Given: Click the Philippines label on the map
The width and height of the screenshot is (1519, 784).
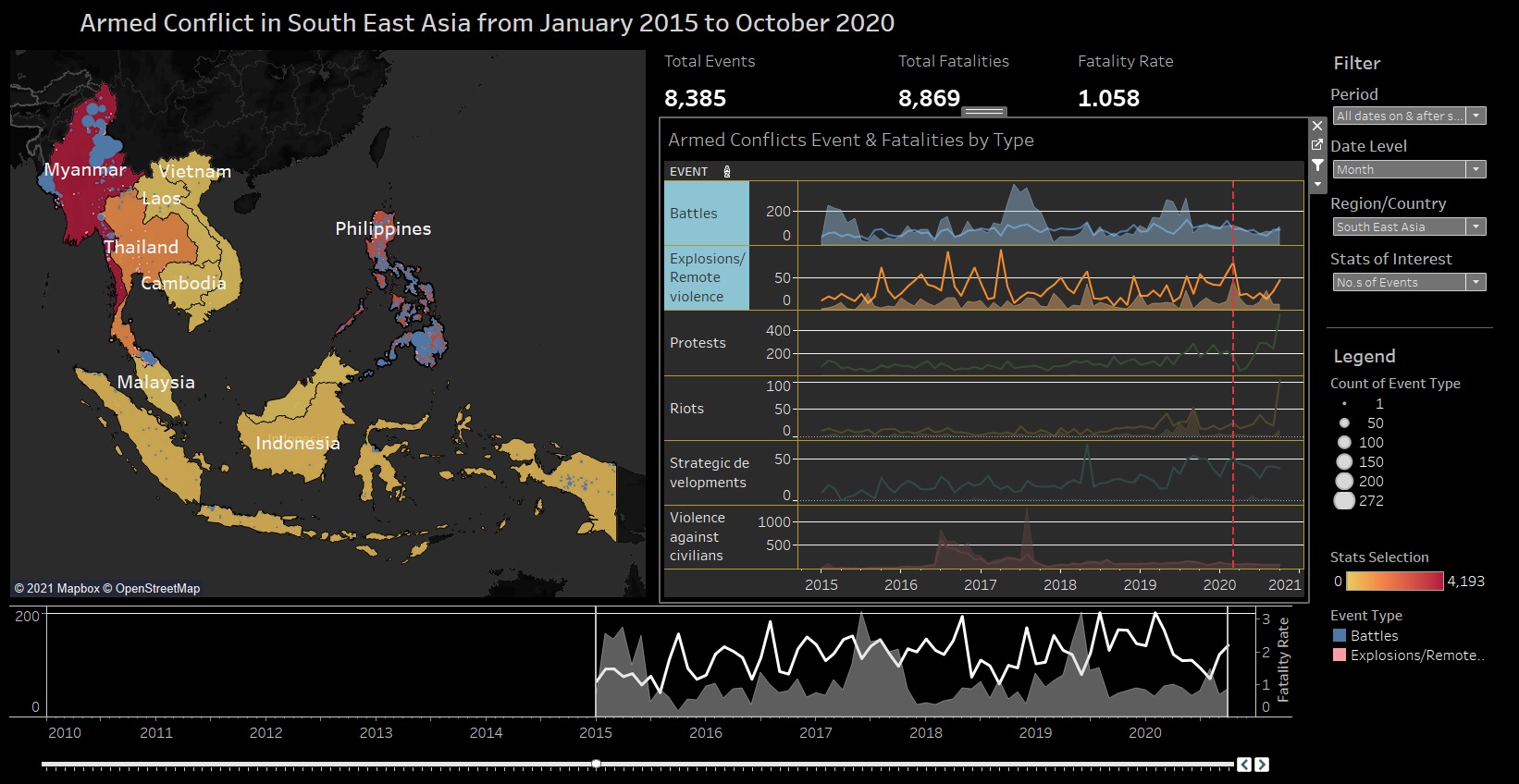Looking at the screenshot, I should click(x=383, y=228).
